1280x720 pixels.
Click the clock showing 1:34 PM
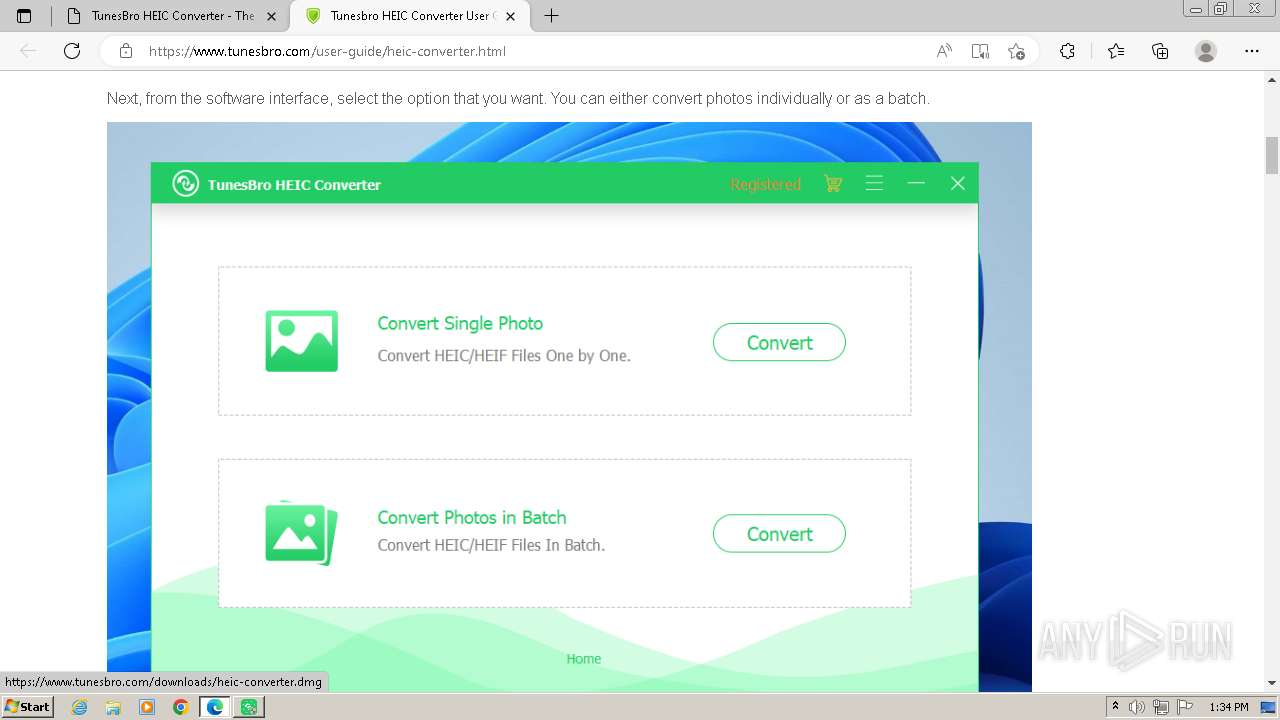[x=1229, y=707]
